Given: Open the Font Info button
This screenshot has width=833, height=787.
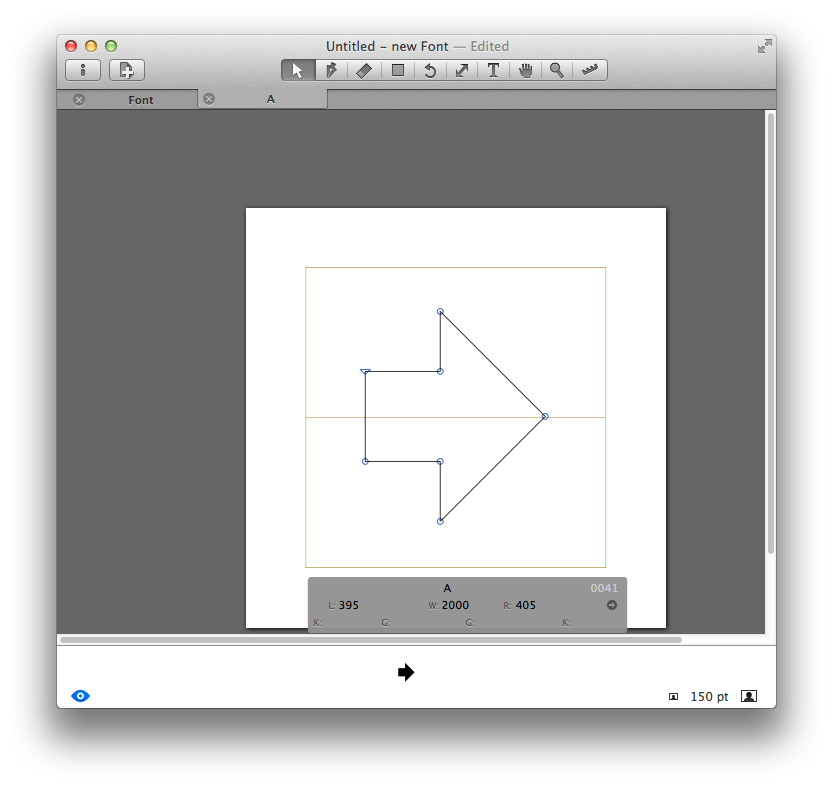Looking at the screenshot, I should [83, 70].
